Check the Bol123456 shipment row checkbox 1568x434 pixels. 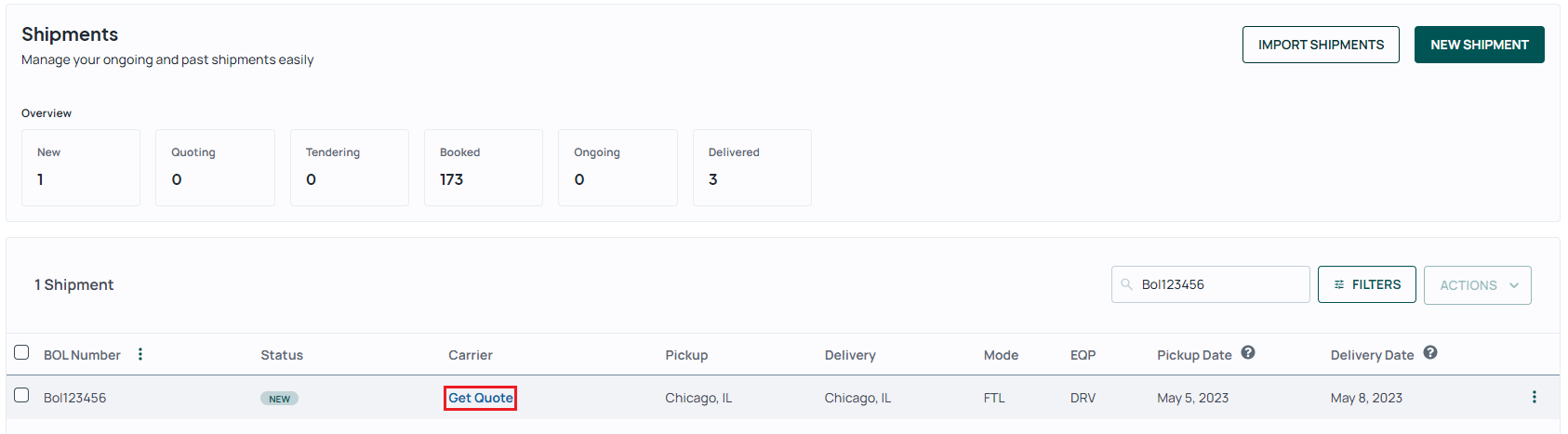click(21, 395)
